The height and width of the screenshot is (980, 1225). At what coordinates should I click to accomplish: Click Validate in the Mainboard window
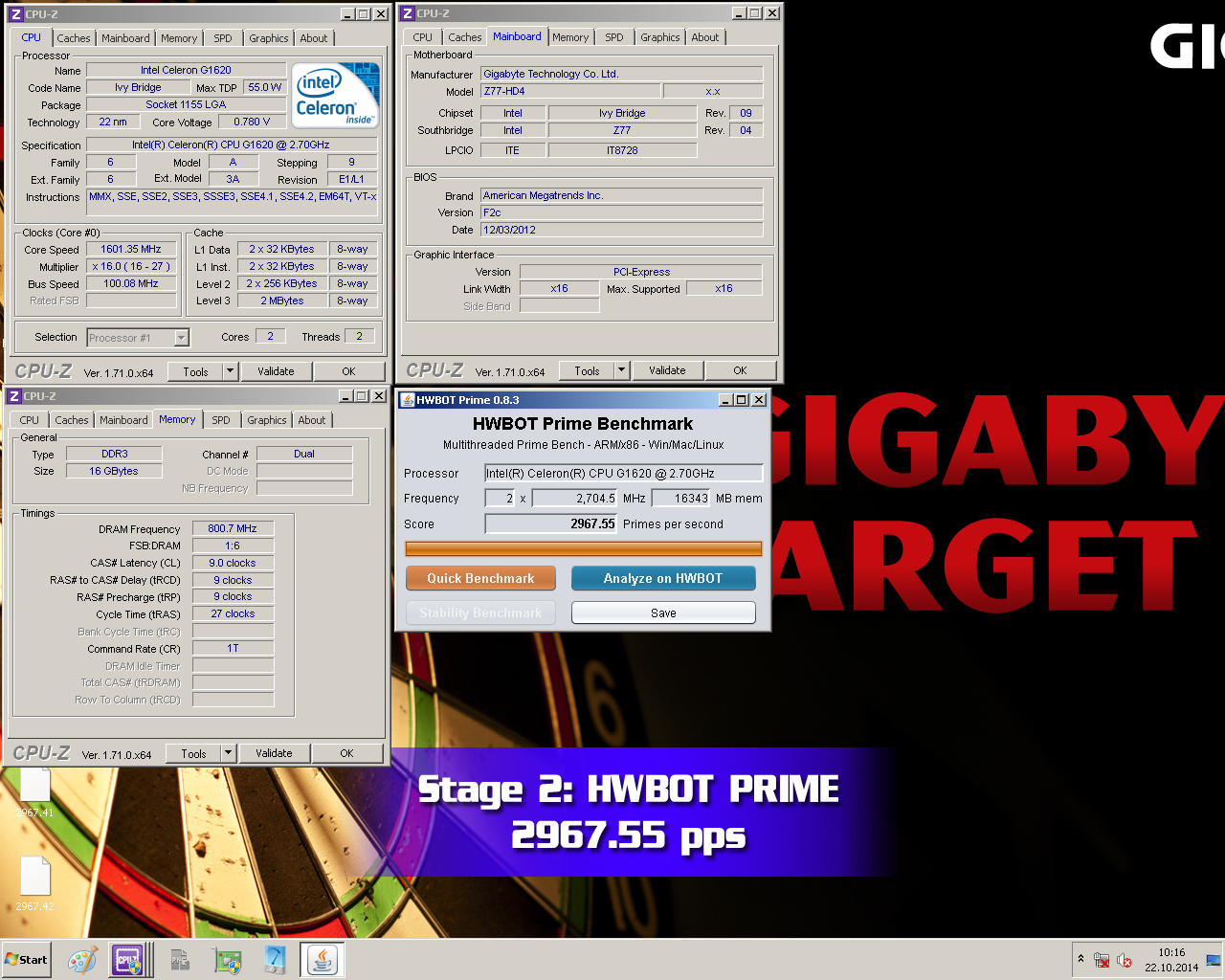[x=667, y=370]
